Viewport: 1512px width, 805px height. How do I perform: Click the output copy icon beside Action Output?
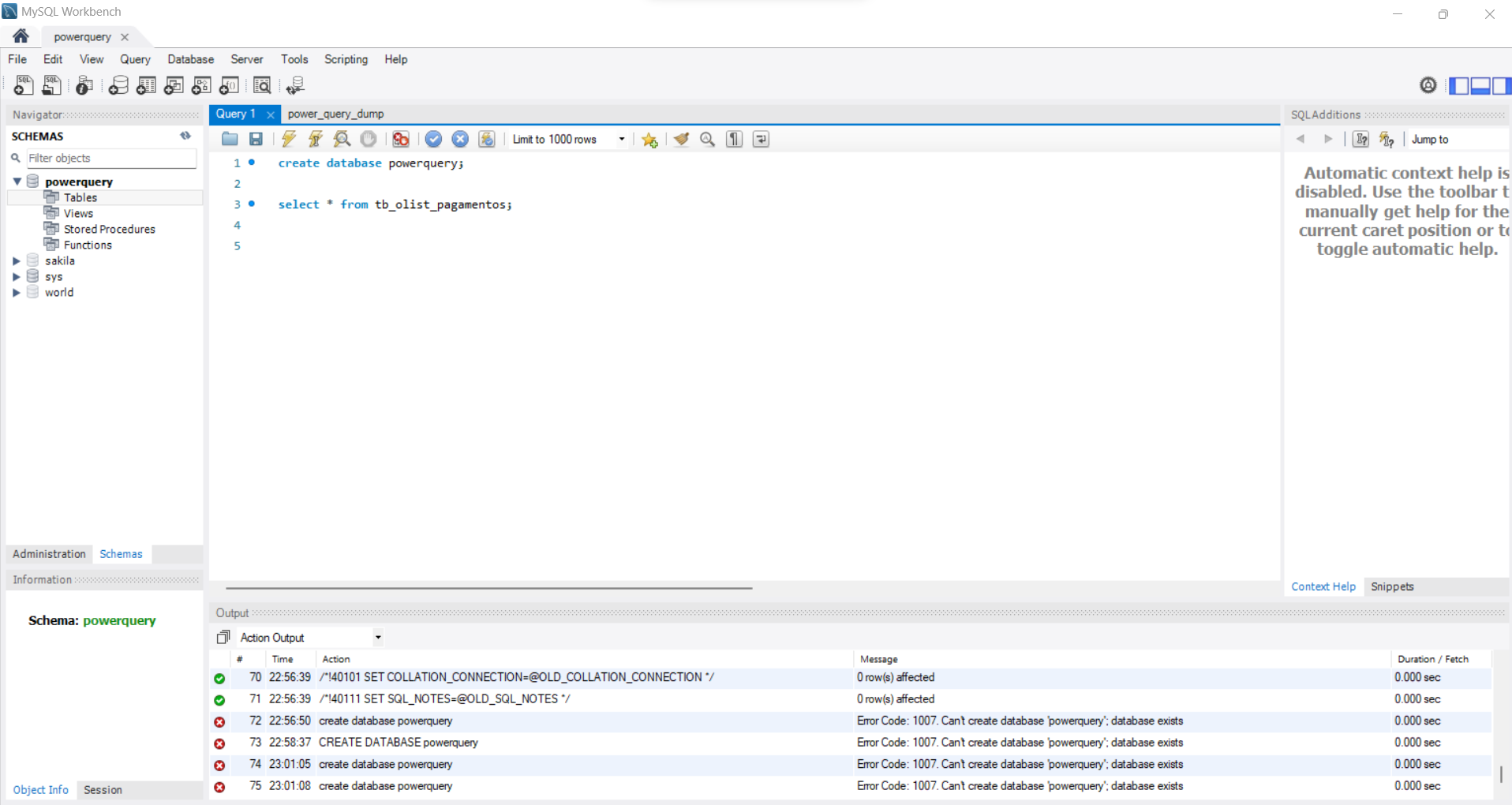[x=223, y=637]
